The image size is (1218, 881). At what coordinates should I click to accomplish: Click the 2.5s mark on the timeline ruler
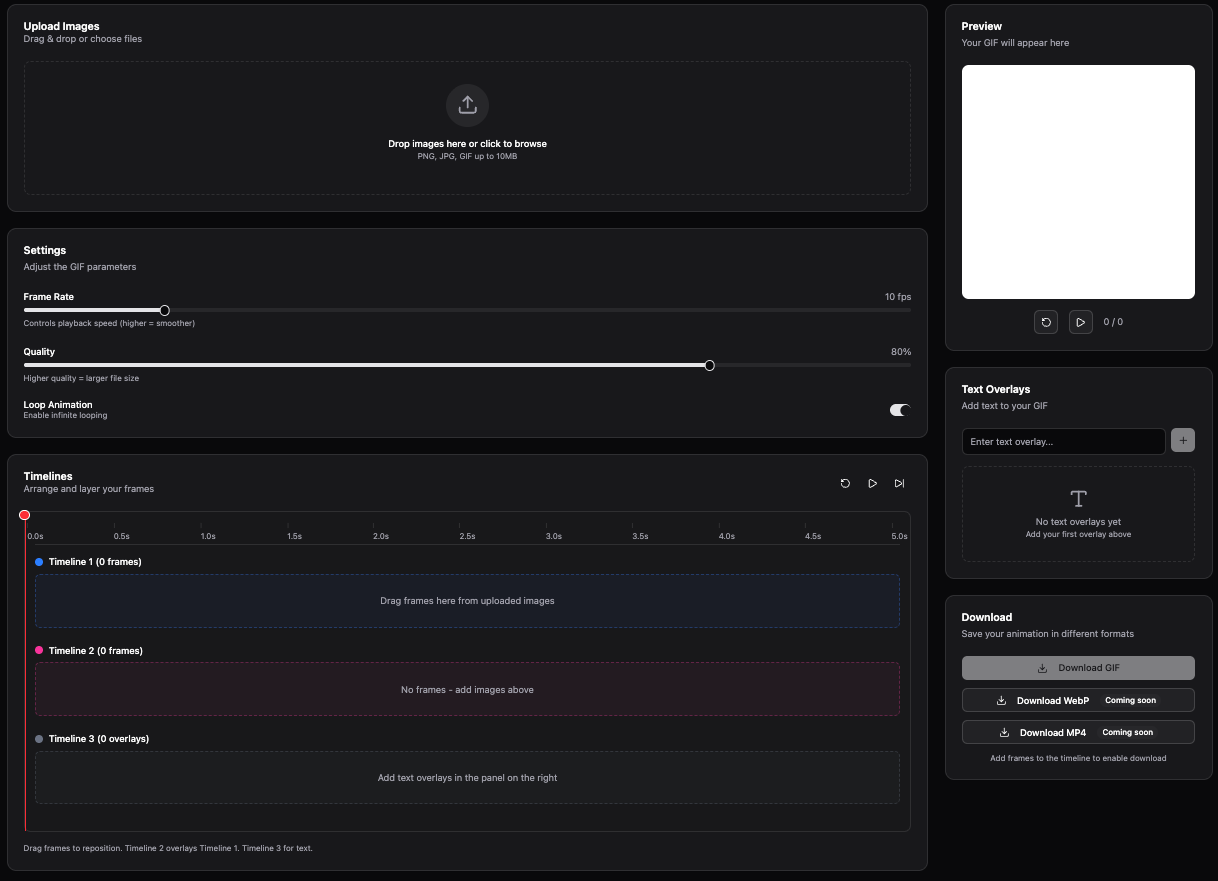[467, 535]
